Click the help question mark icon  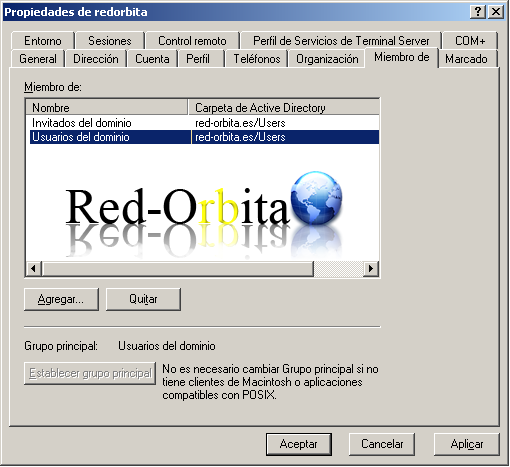tap(477, 12)
